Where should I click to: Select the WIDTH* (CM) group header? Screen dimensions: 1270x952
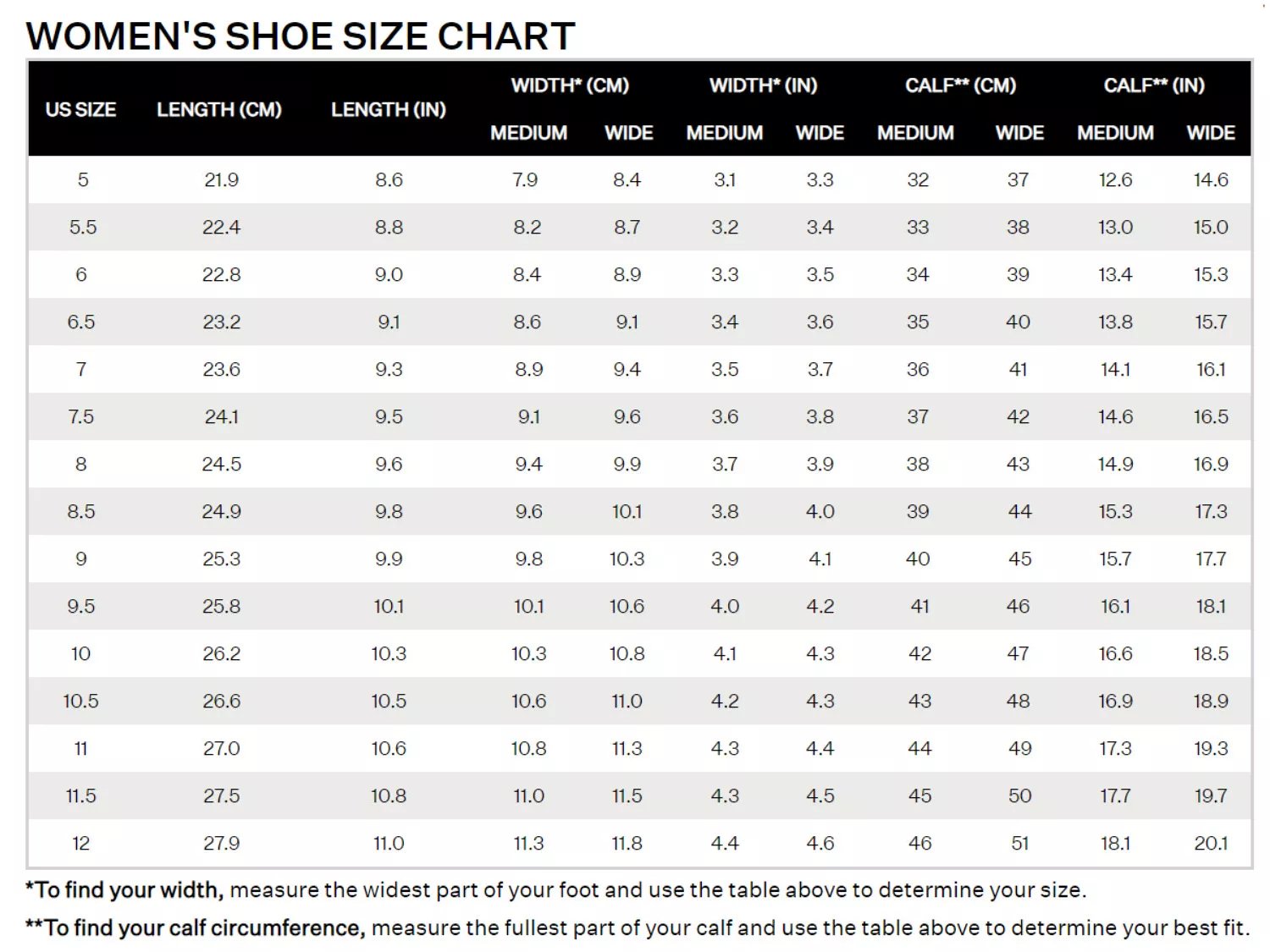[570, 85]
